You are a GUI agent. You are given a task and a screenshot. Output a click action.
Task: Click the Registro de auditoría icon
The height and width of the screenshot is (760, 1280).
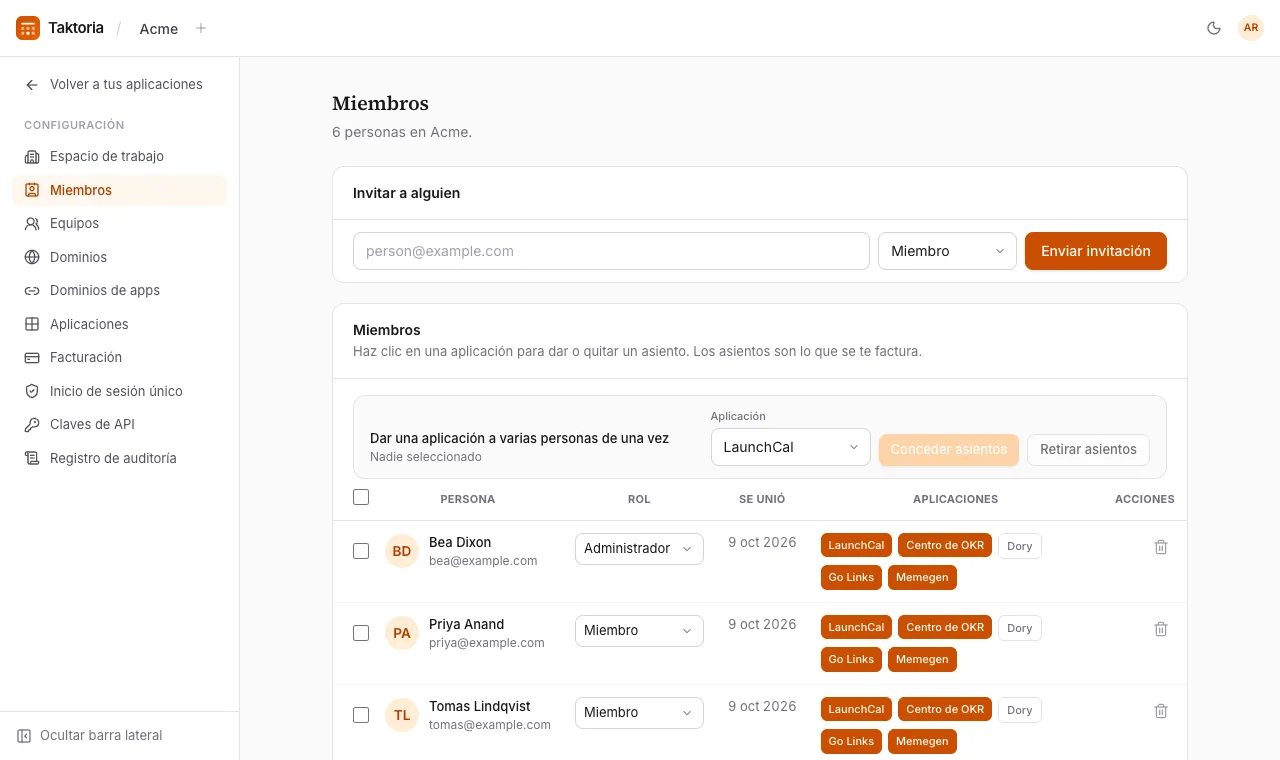[32, 458]
